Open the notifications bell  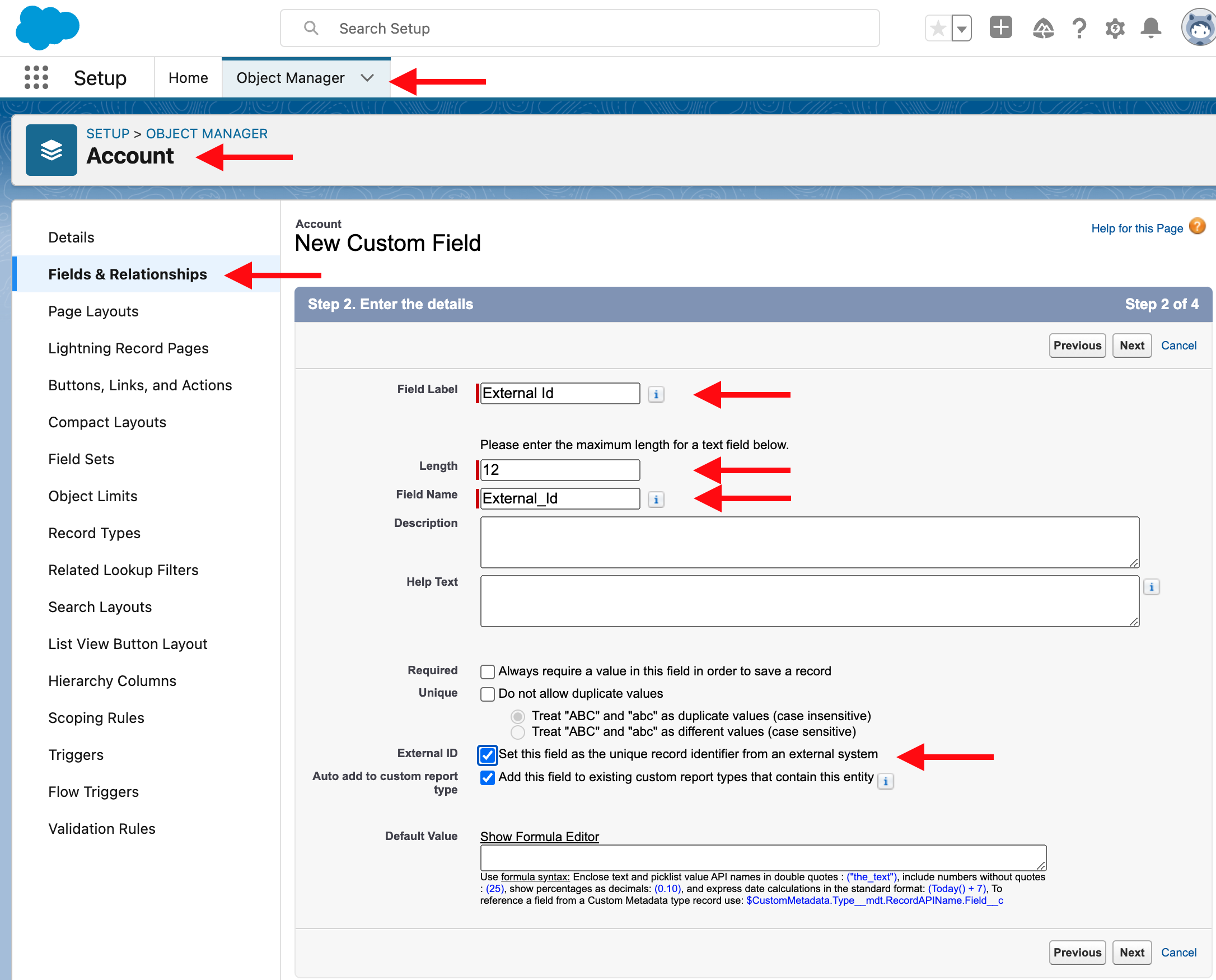[x=1151, y=27]
